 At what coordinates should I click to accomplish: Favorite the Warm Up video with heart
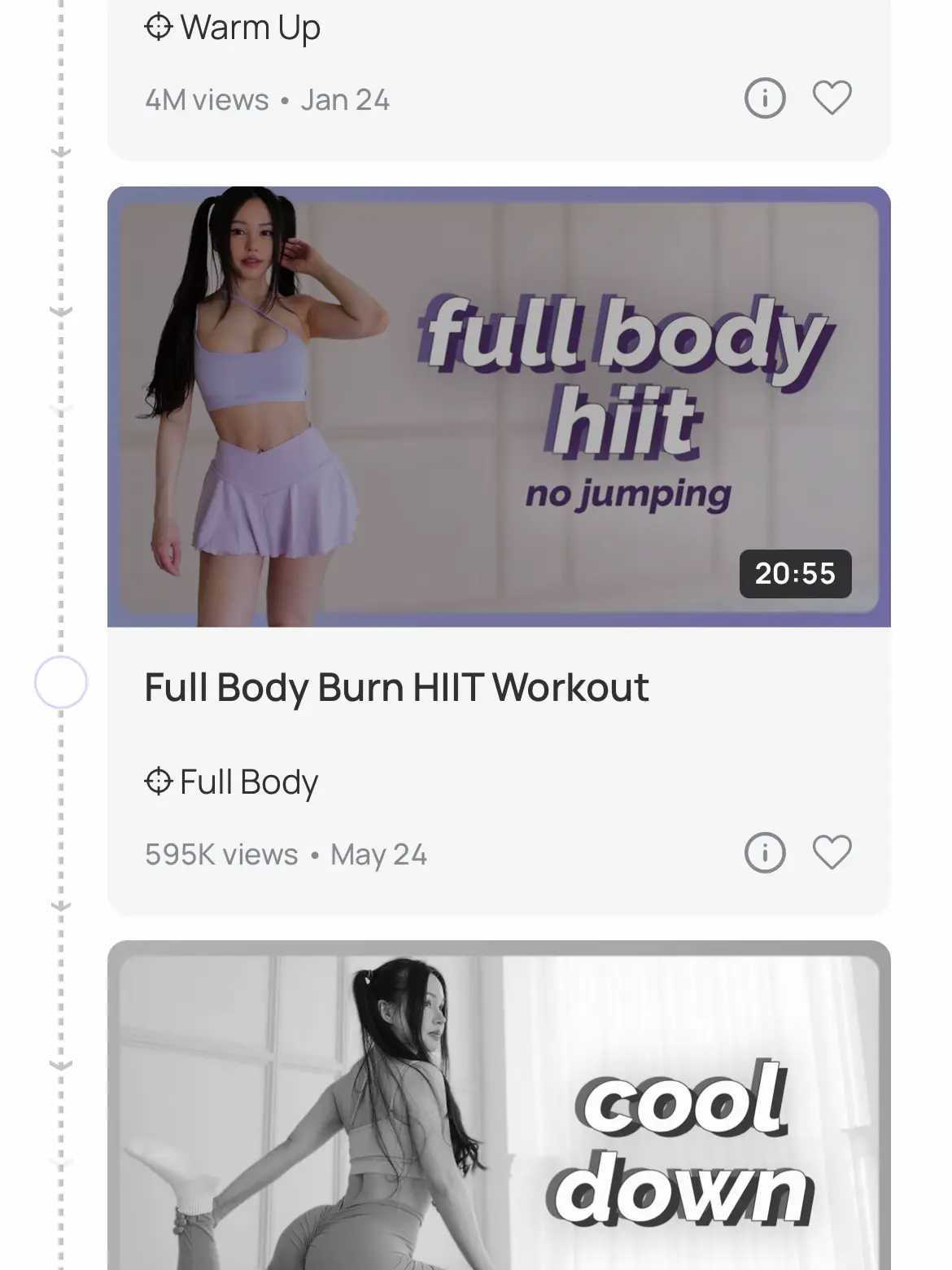832,99
